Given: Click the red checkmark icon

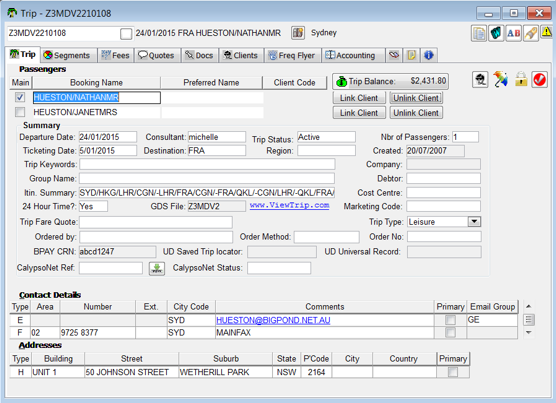Looking at the screenshot, I should click(x=539, y=79).
